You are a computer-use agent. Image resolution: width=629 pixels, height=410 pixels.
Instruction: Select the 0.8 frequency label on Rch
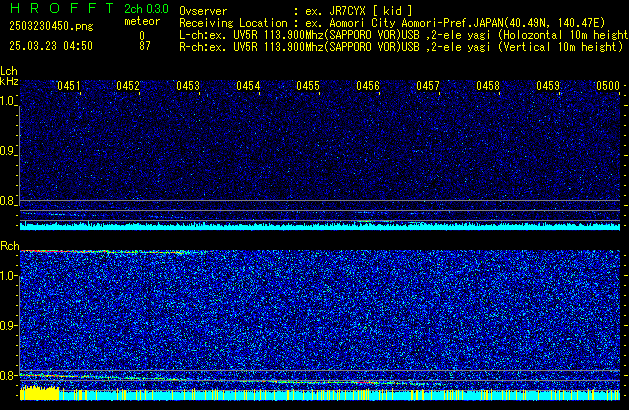(x=8, y=375)
